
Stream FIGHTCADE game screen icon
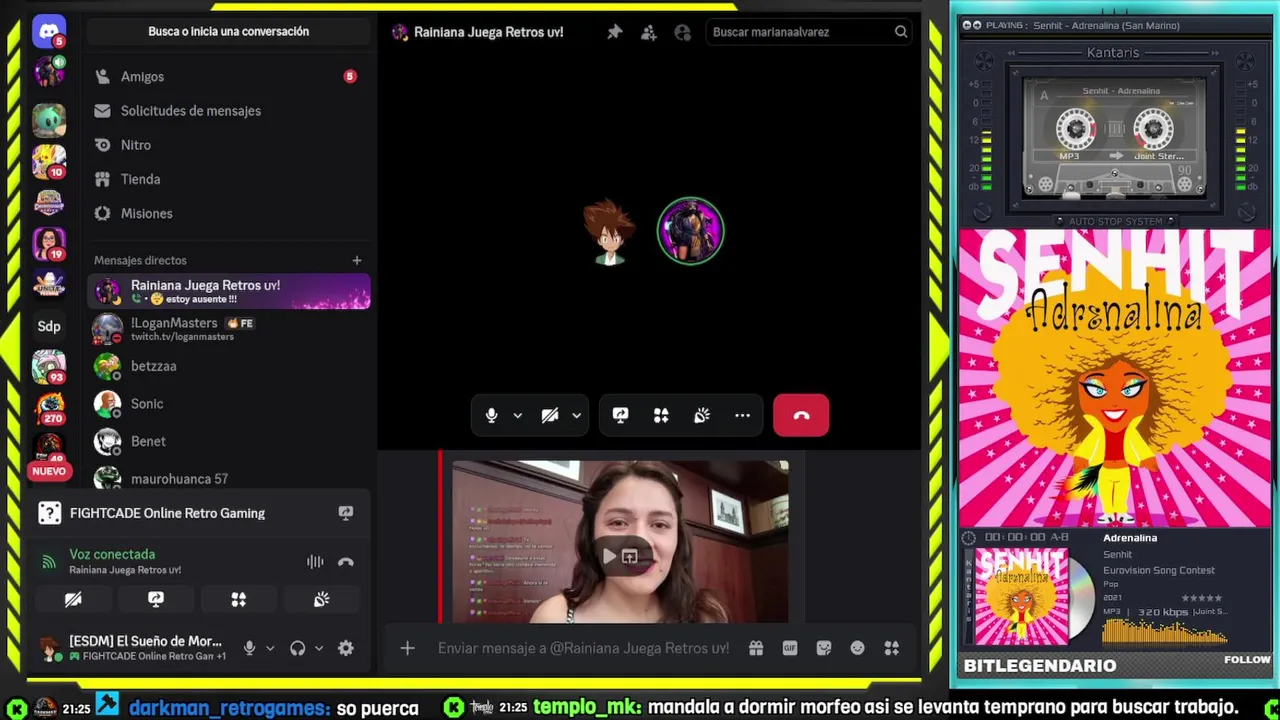346,513
